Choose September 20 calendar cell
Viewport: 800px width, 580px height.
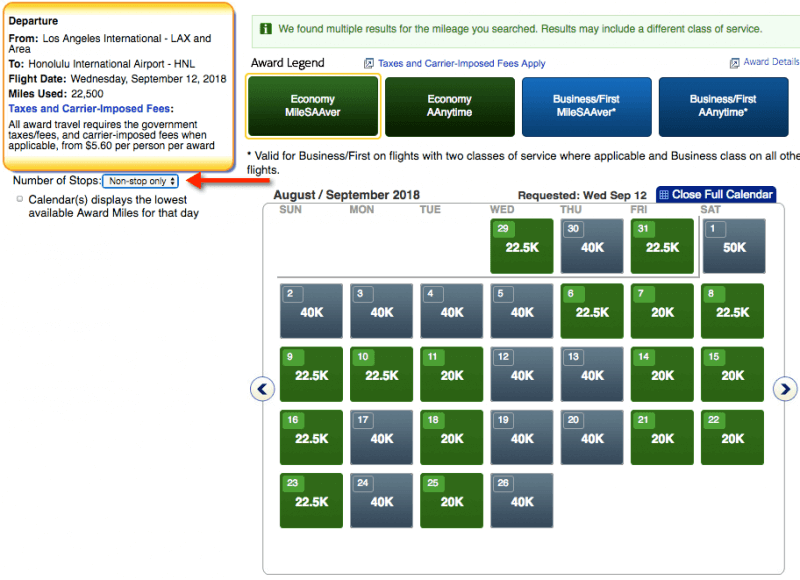click(592, 437)
